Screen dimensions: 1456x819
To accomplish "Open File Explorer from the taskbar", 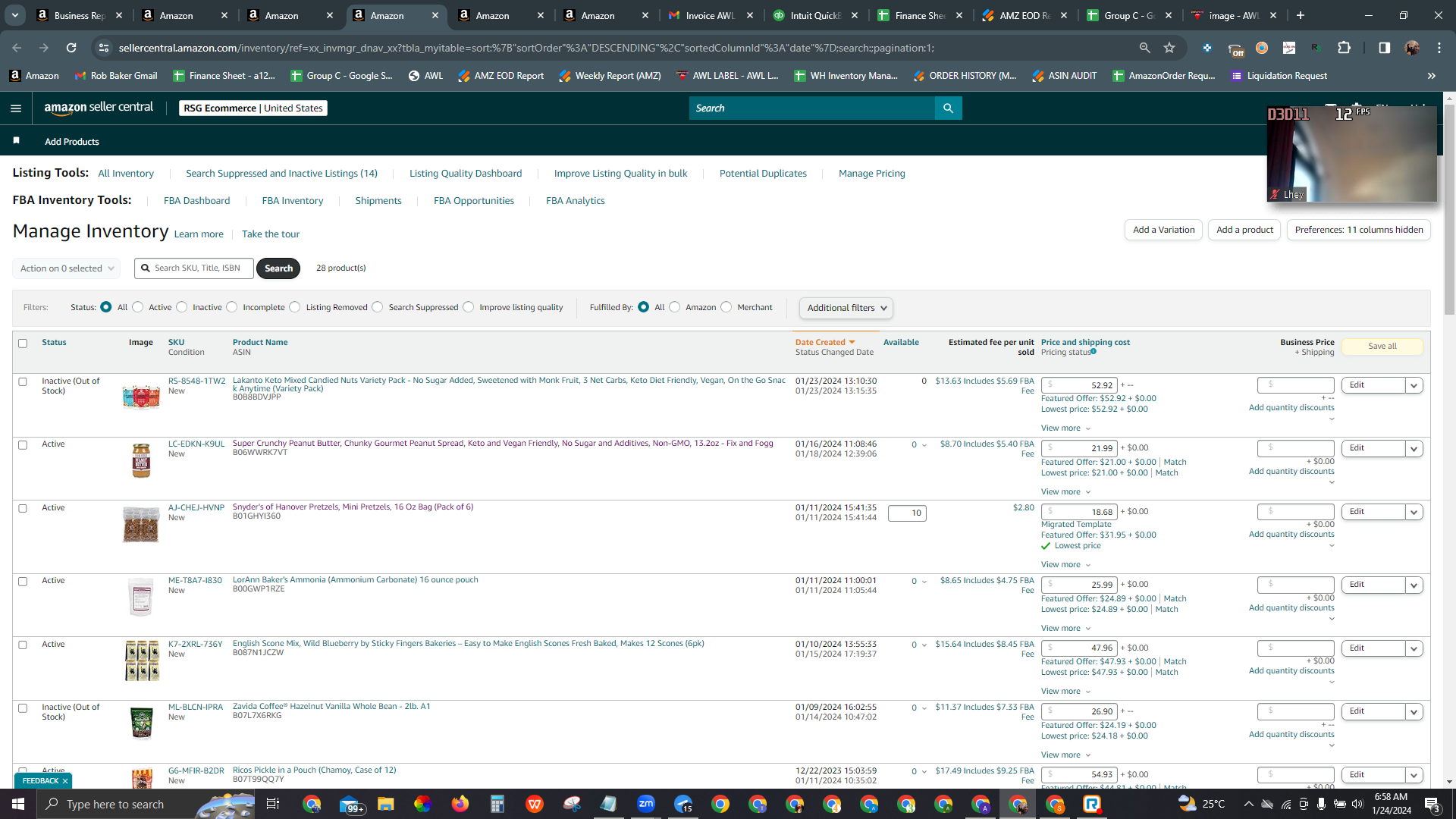I will [385, 804].
